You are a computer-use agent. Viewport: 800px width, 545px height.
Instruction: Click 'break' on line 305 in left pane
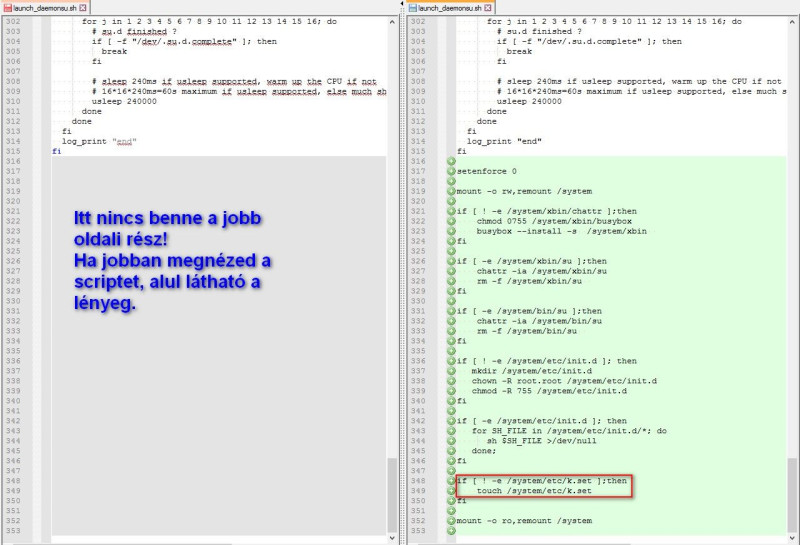click(114, 52)
